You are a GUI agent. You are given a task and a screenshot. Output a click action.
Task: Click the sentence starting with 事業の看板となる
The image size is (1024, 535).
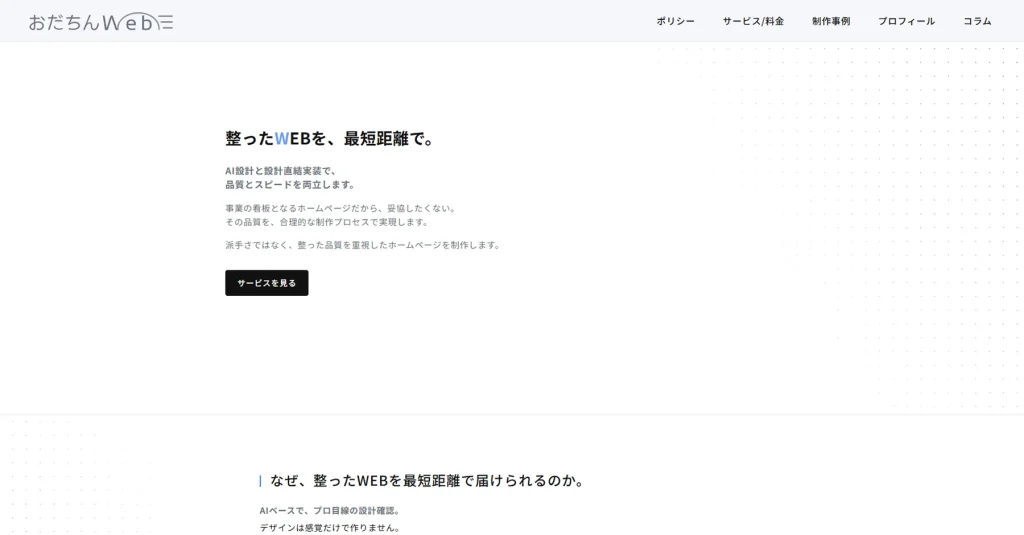tap(340, 208)
